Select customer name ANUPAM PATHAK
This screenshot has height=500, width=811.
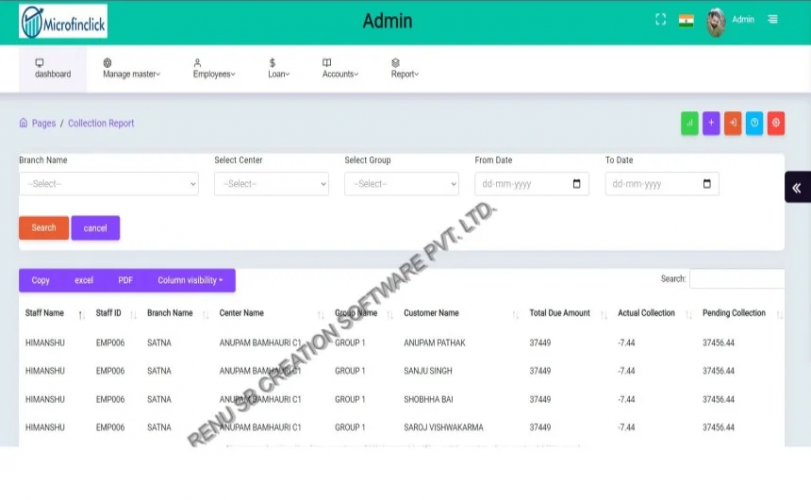(x=434, y=343)
